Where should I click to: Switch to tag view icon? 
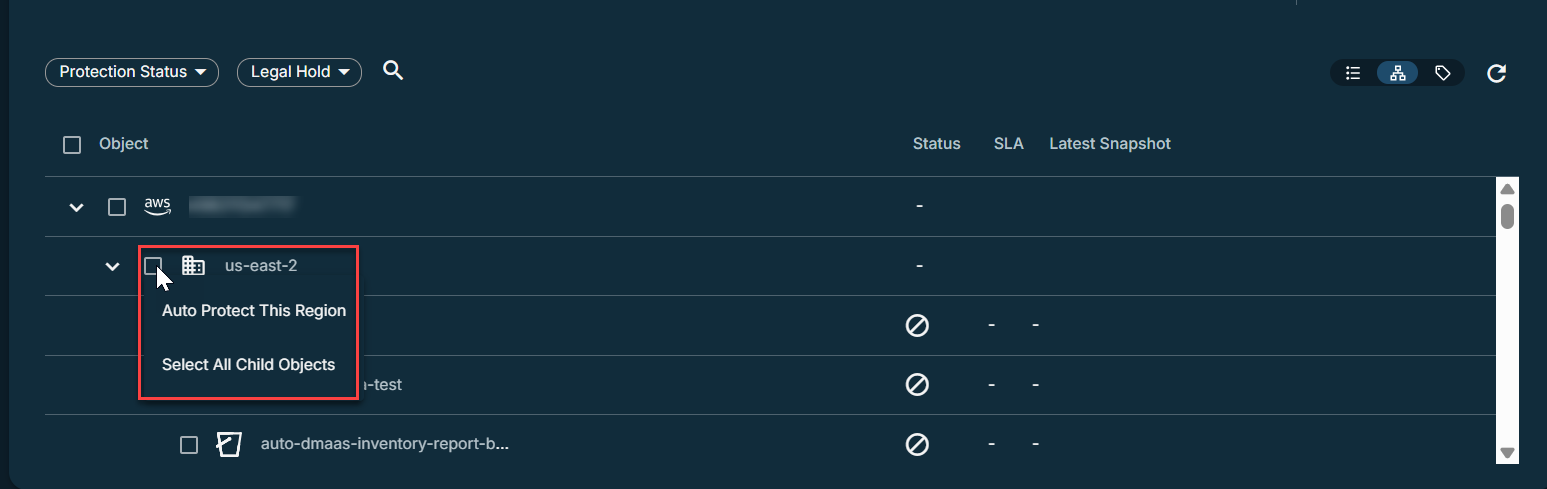pos(1442,73)
